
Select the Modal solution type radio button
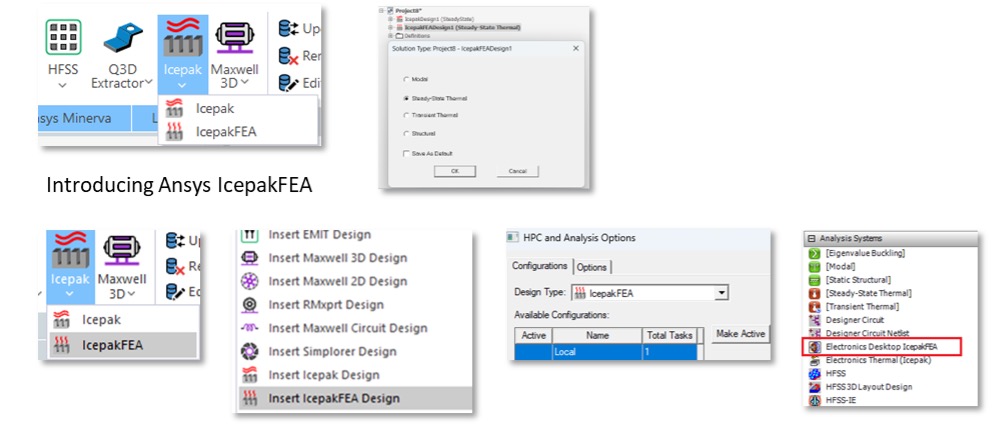(x=405, y=79)
